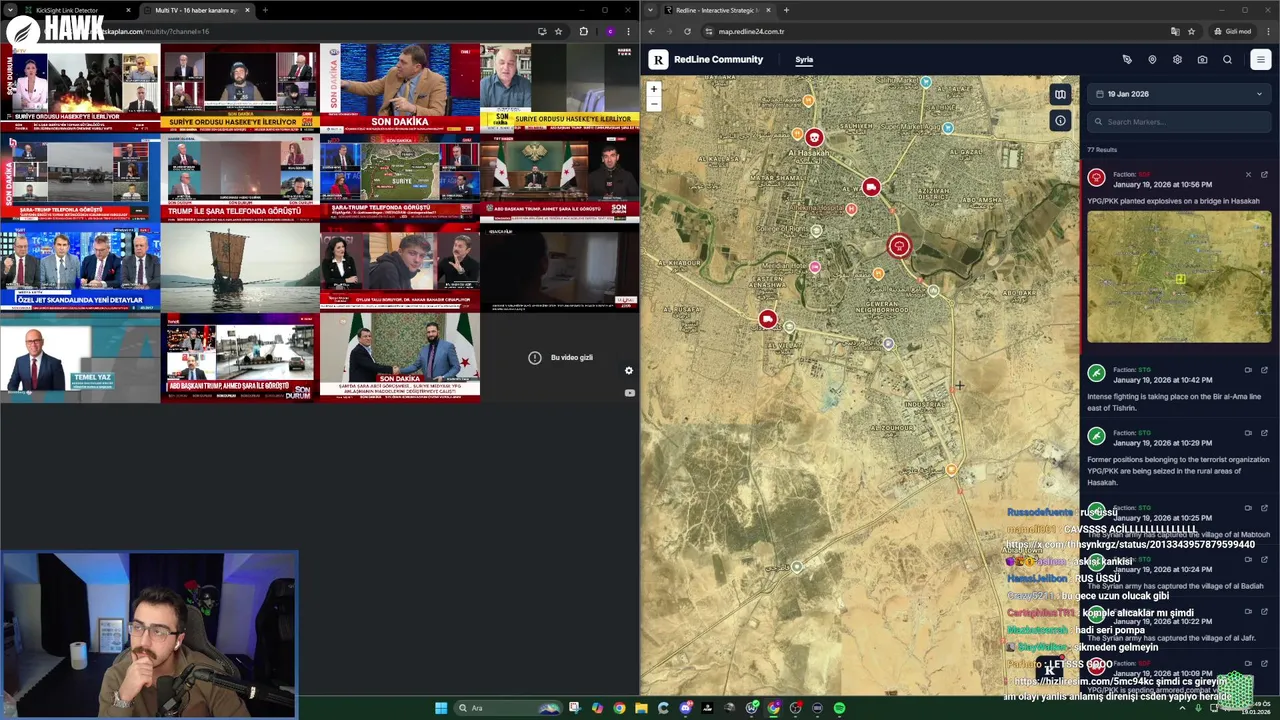Open the Suriye map news channel tile
Screen dimensions: 1280x720
click(400, 177)
